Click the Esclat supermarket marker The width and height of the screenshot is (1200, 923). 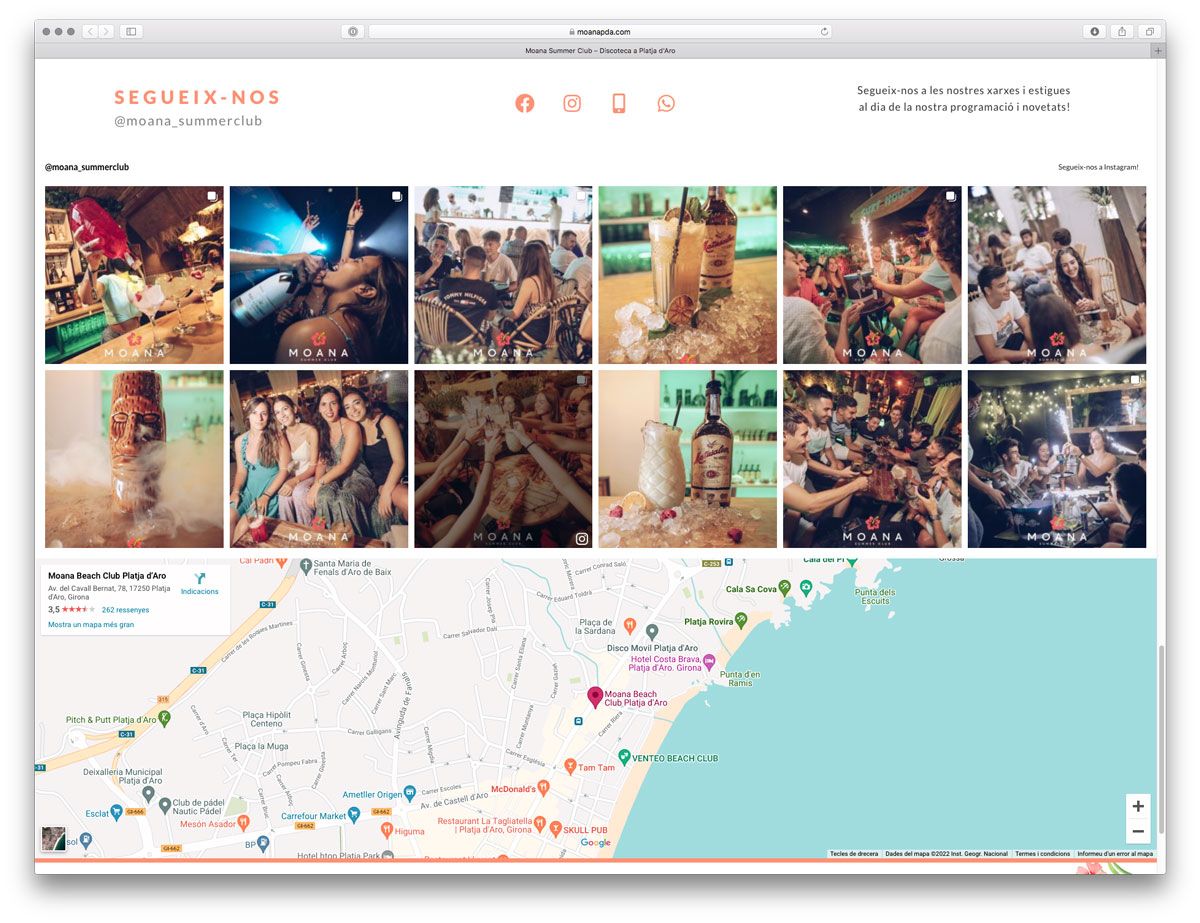[x=118, y=813]
